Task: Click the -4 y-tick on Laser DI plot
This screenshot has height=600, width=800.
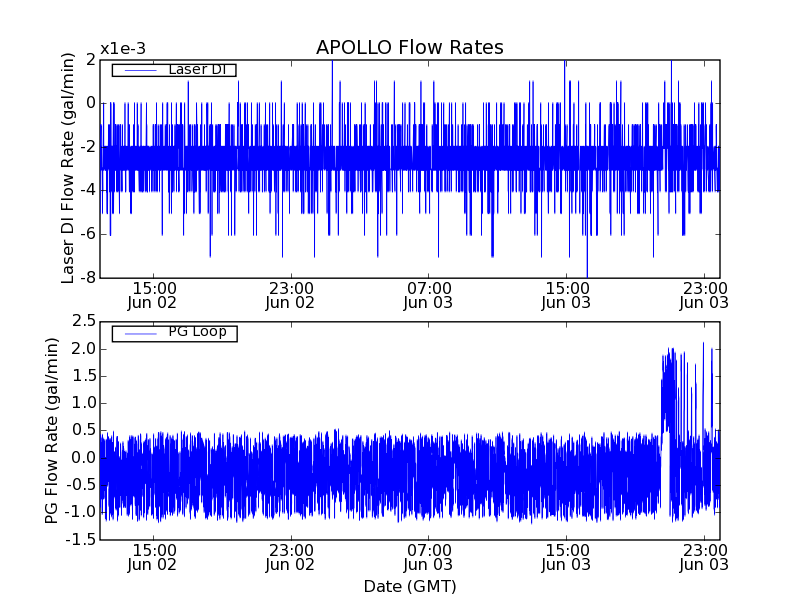Action: [x=89, y=191]
